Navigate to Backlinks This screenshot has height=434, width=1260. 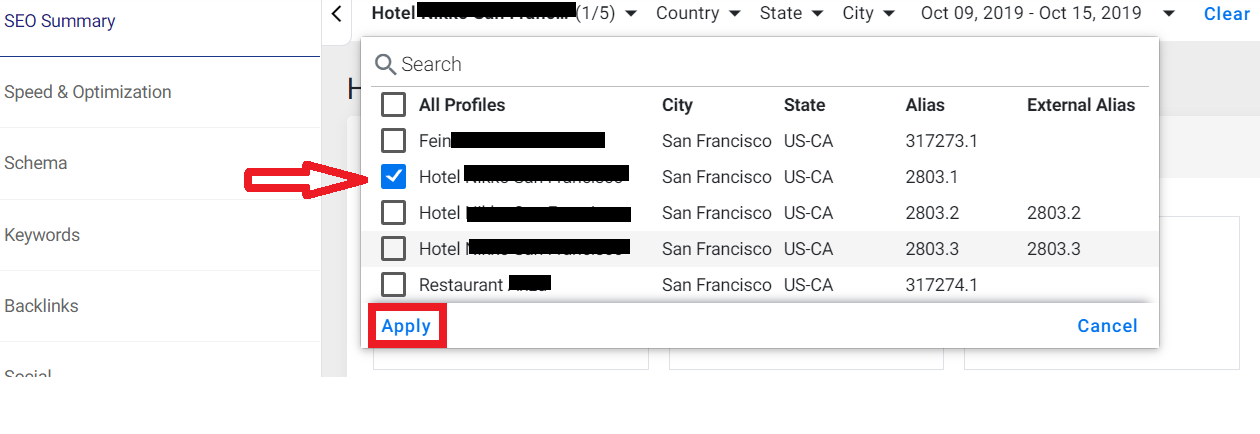(41, 306)
